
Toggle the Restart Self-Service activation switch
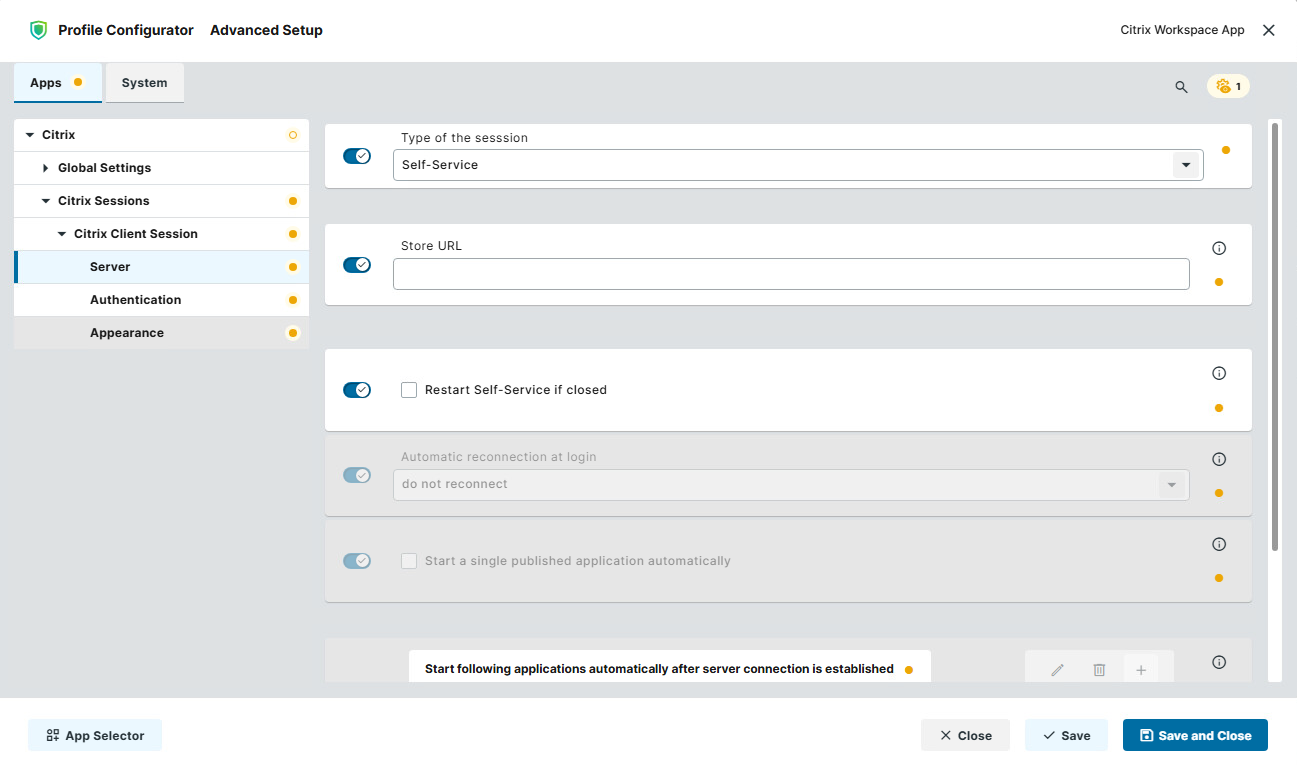[x=357, y=390]
